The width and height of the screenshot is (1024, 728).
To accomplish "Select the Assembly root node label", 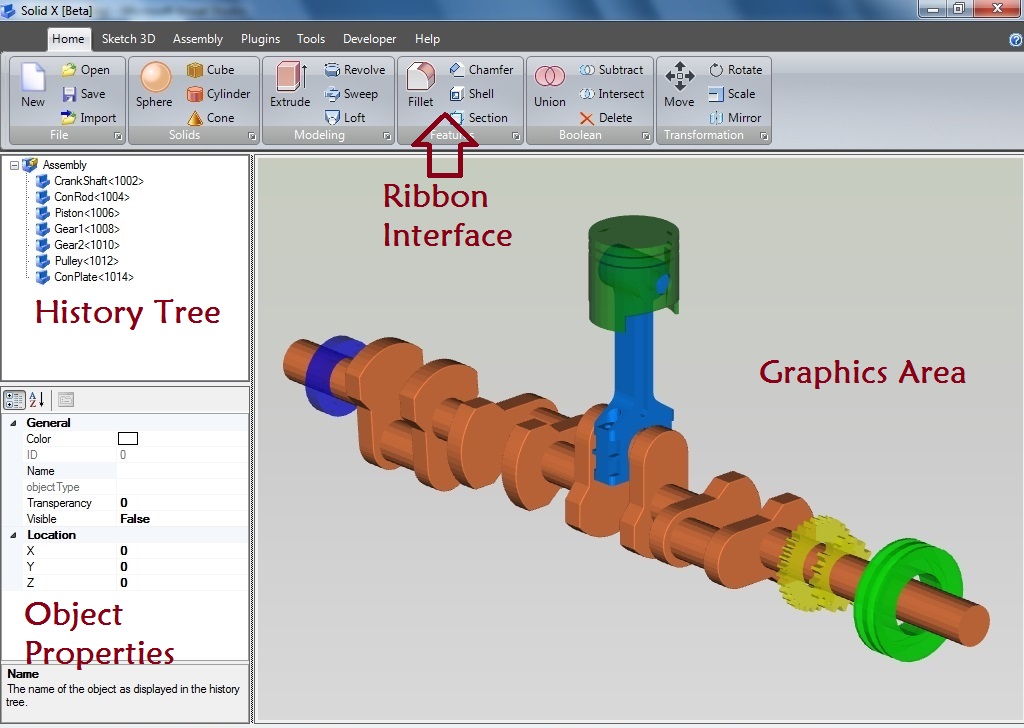I will tap(65, 165).
